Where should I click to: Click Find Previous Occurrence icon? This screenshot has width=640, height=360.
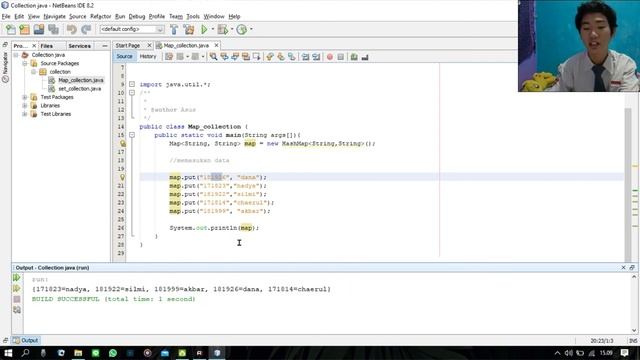[224, 57]
